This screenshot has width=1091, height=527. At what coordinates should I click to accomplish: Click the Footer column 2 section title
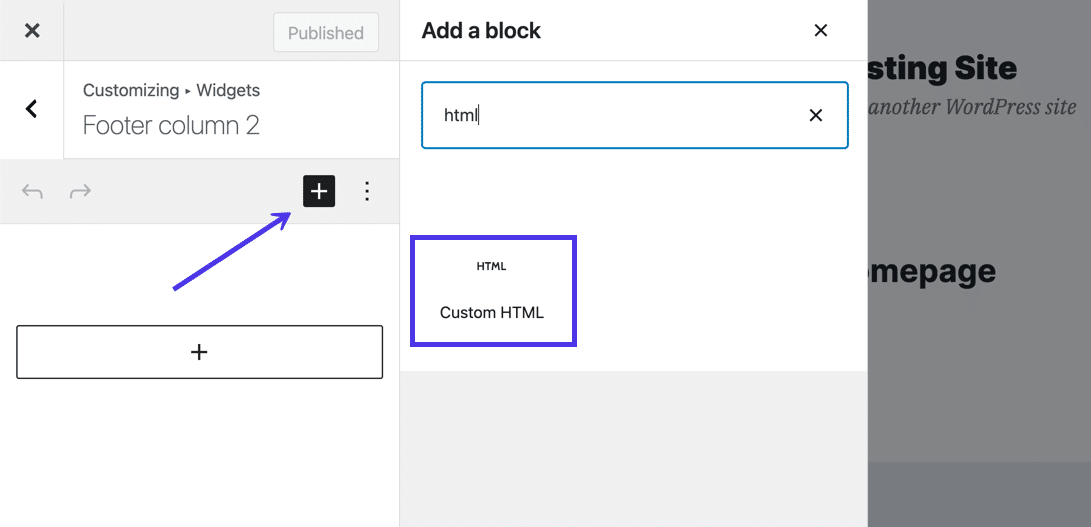(171, 125)
